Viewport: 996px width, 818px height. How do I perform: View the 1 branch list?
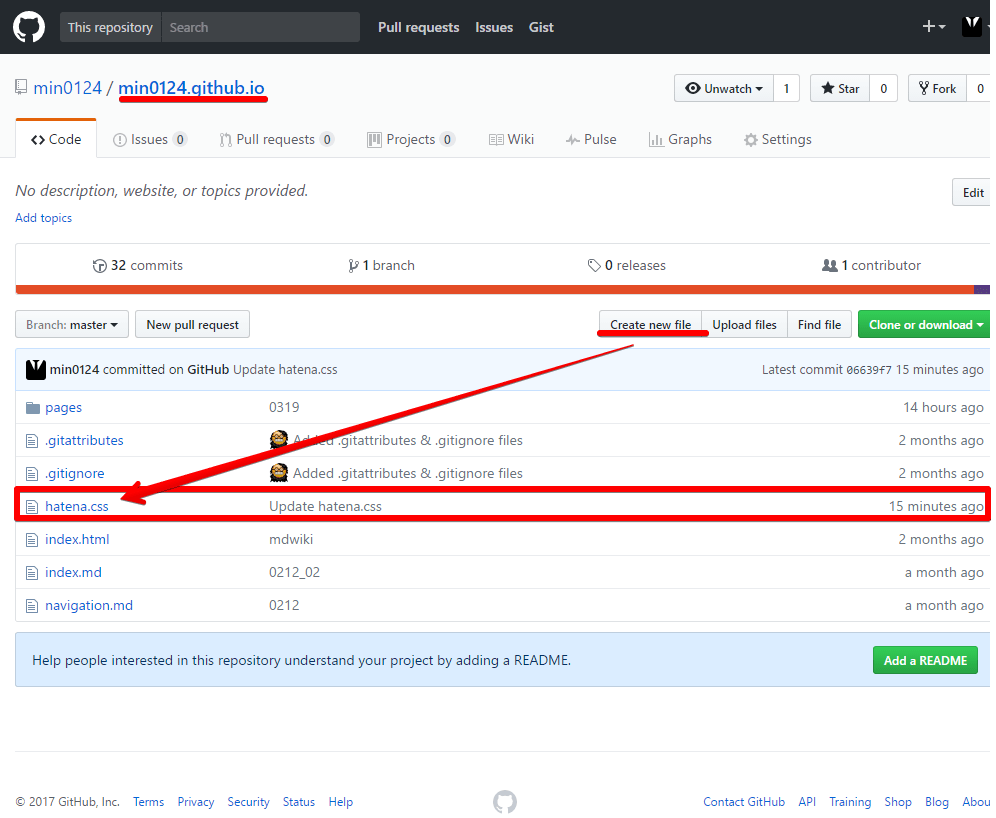point(381,265)
